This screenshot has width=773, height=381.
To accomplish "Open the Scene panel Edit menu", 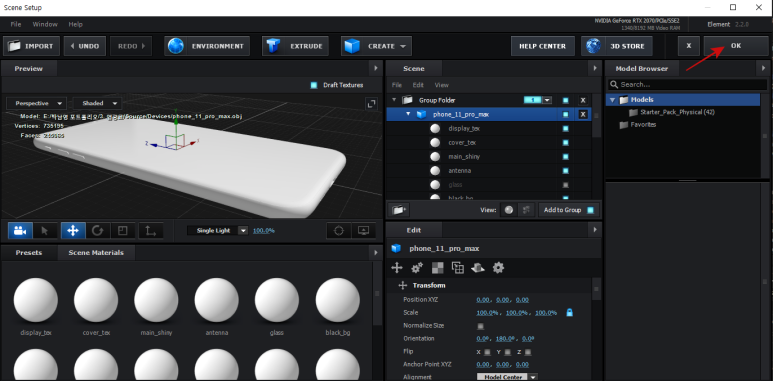I will tap(418, 85).
